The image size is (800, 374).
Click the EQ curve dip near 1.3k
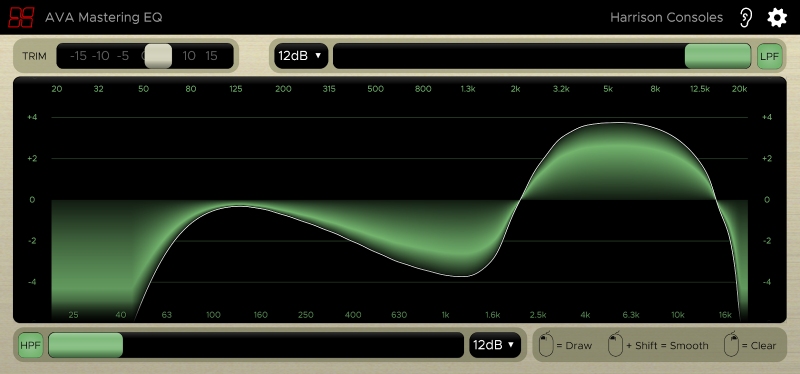coord(462,276)
